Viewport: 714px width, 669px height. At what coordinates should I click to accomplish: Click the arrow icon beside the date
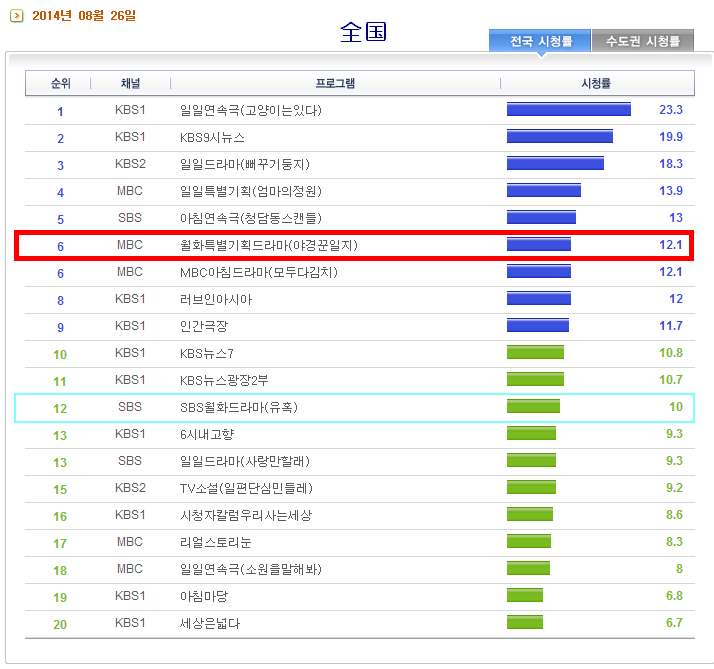[x=16, y=16]
